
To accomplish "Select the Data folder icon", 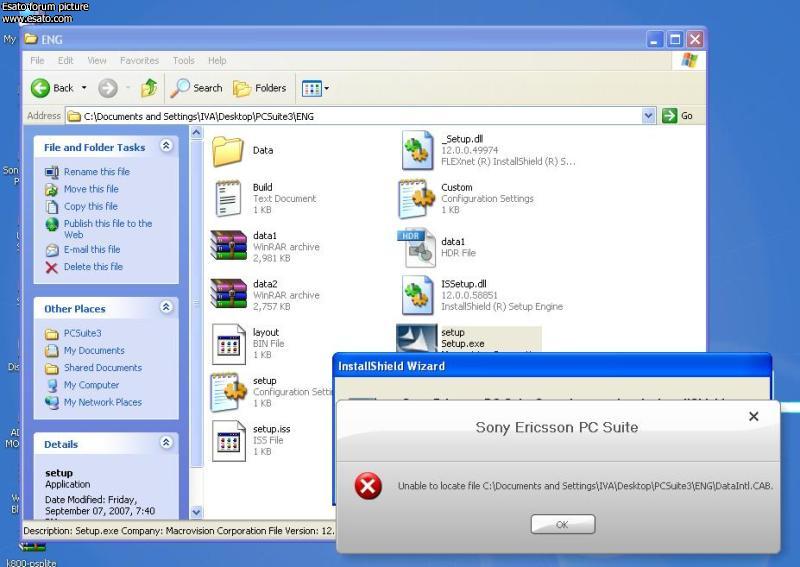I will (x=228, y=151).
